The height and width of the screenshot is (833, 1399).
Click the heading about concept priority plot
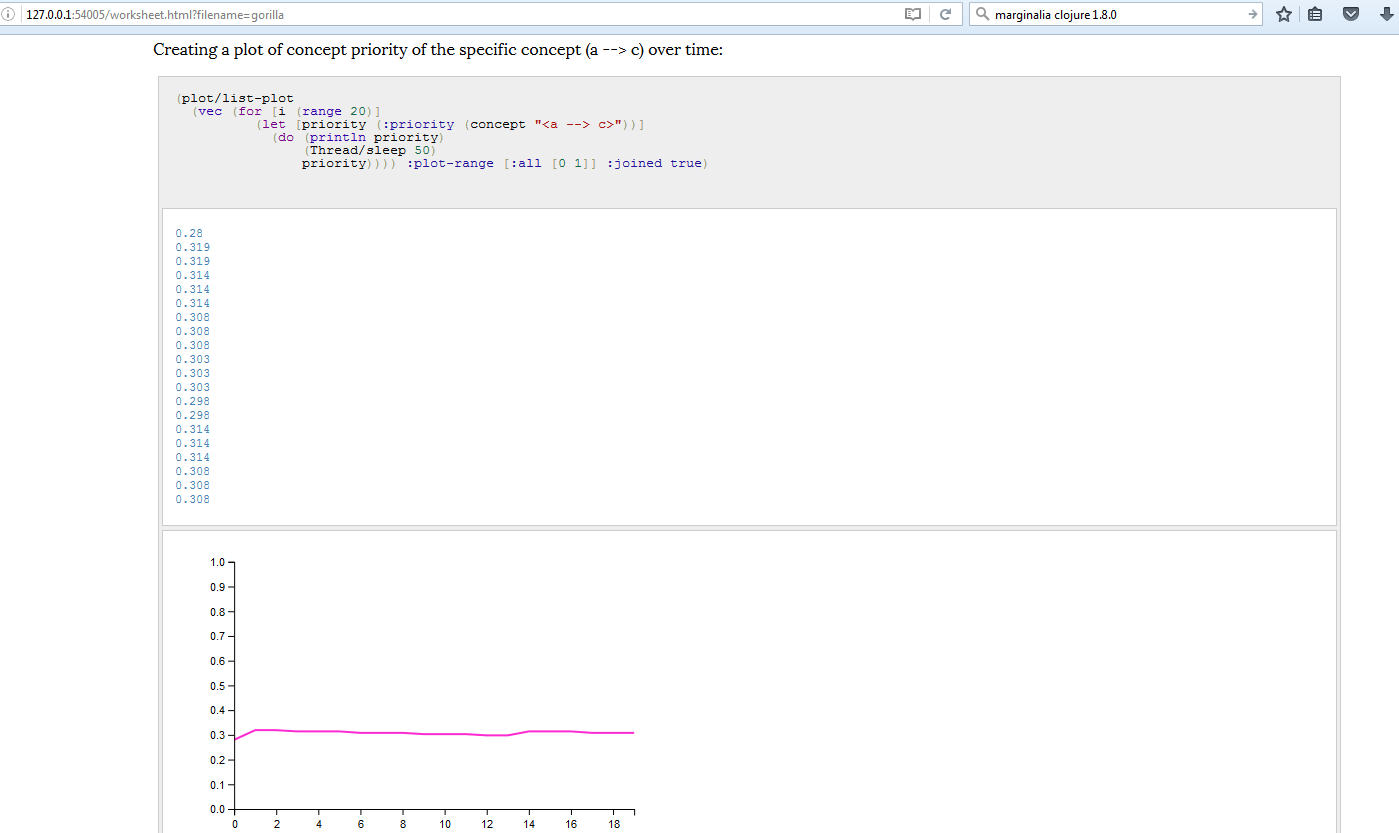coord(438,50)
